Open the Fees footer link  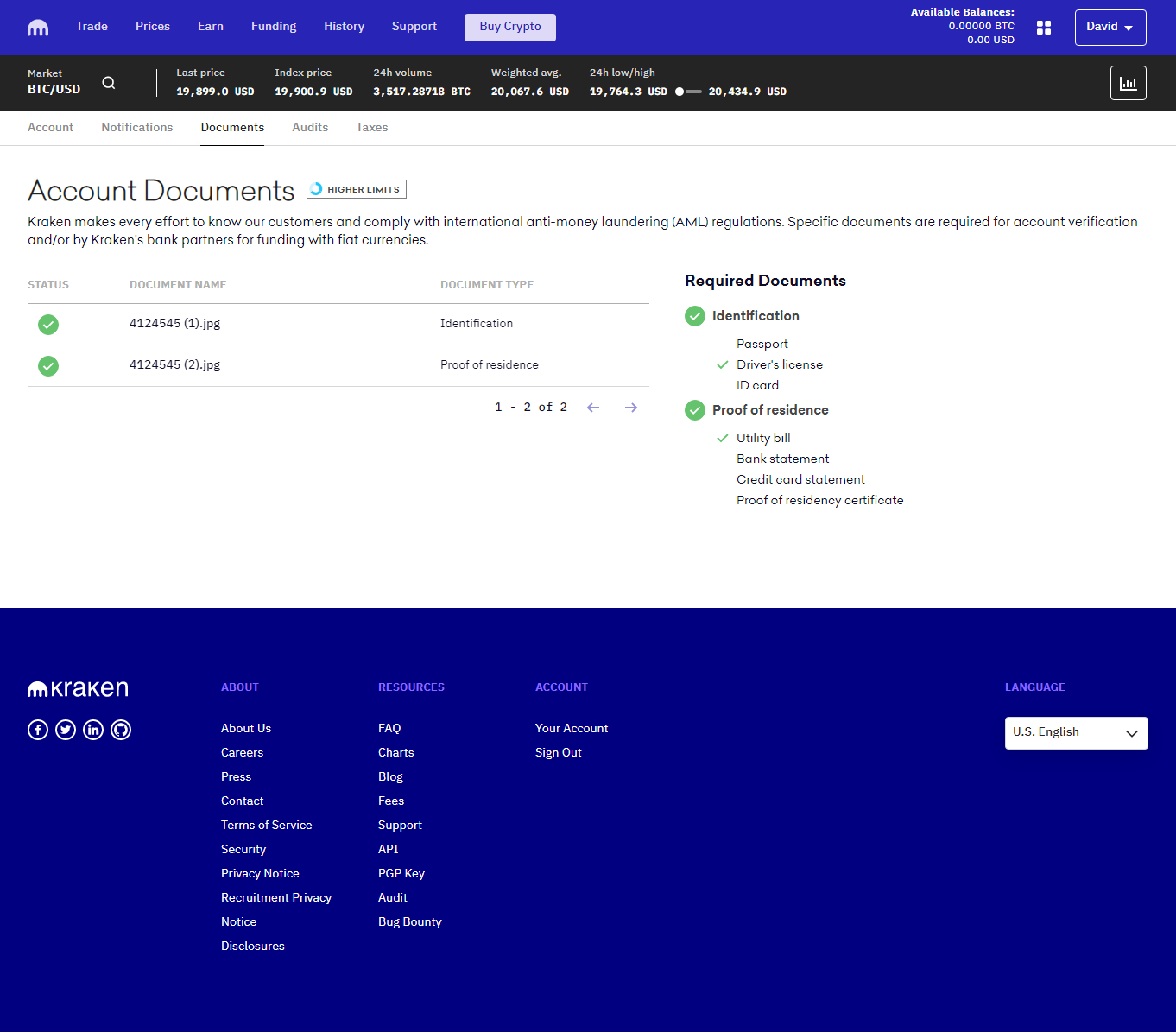click(x=391, y=801)
